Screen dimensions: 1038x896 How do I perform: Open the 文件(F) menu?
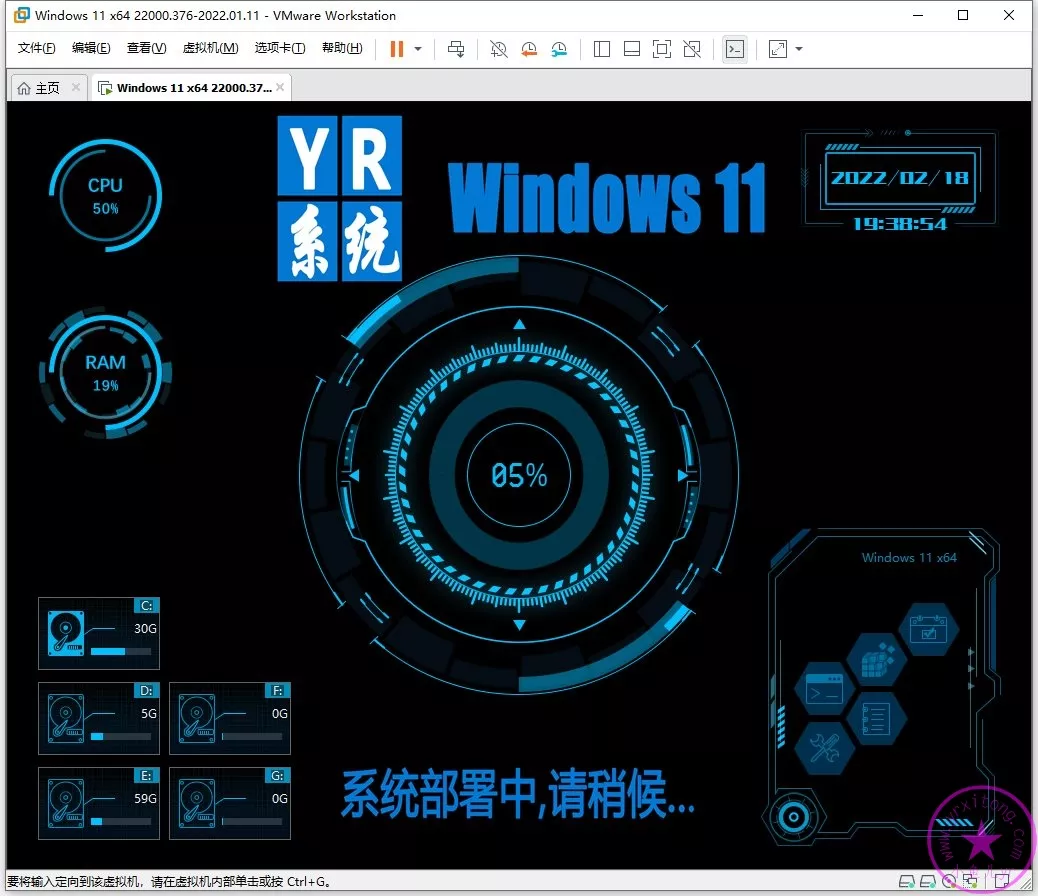click(37, 49)
